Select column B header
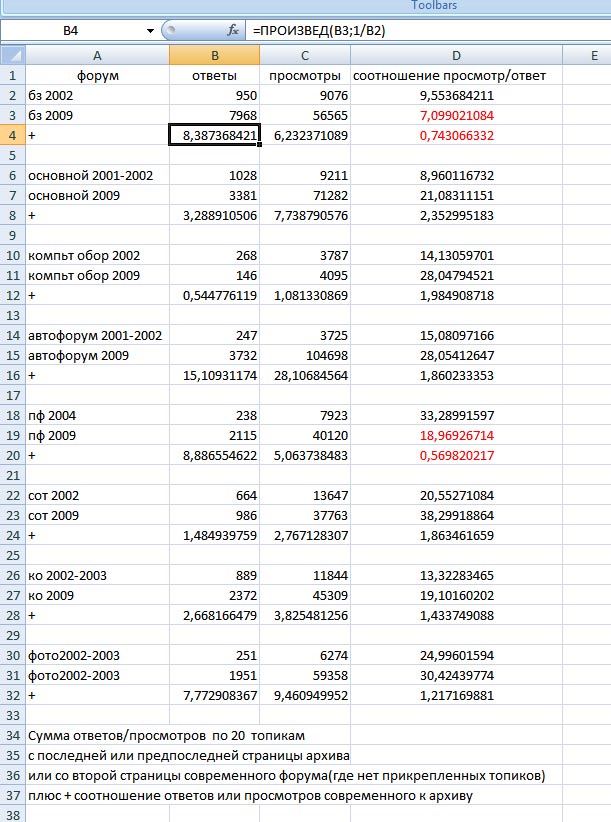This screenshot has height=822, width=611. click(215, 55)
